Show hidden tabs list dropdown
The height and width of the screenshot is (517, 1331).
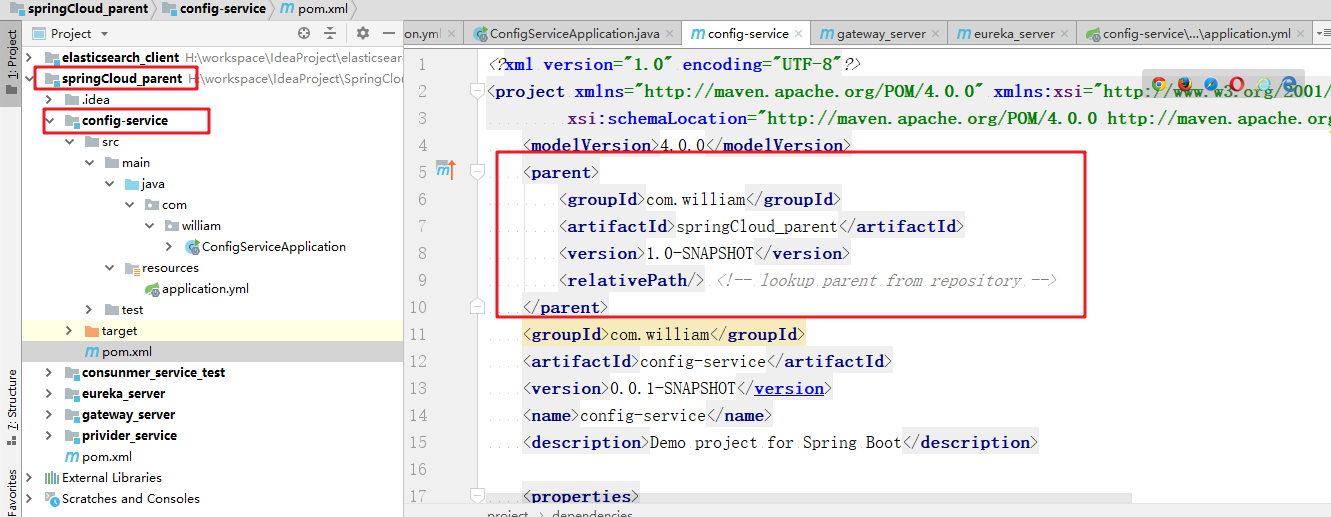[x=1323, y=33]
